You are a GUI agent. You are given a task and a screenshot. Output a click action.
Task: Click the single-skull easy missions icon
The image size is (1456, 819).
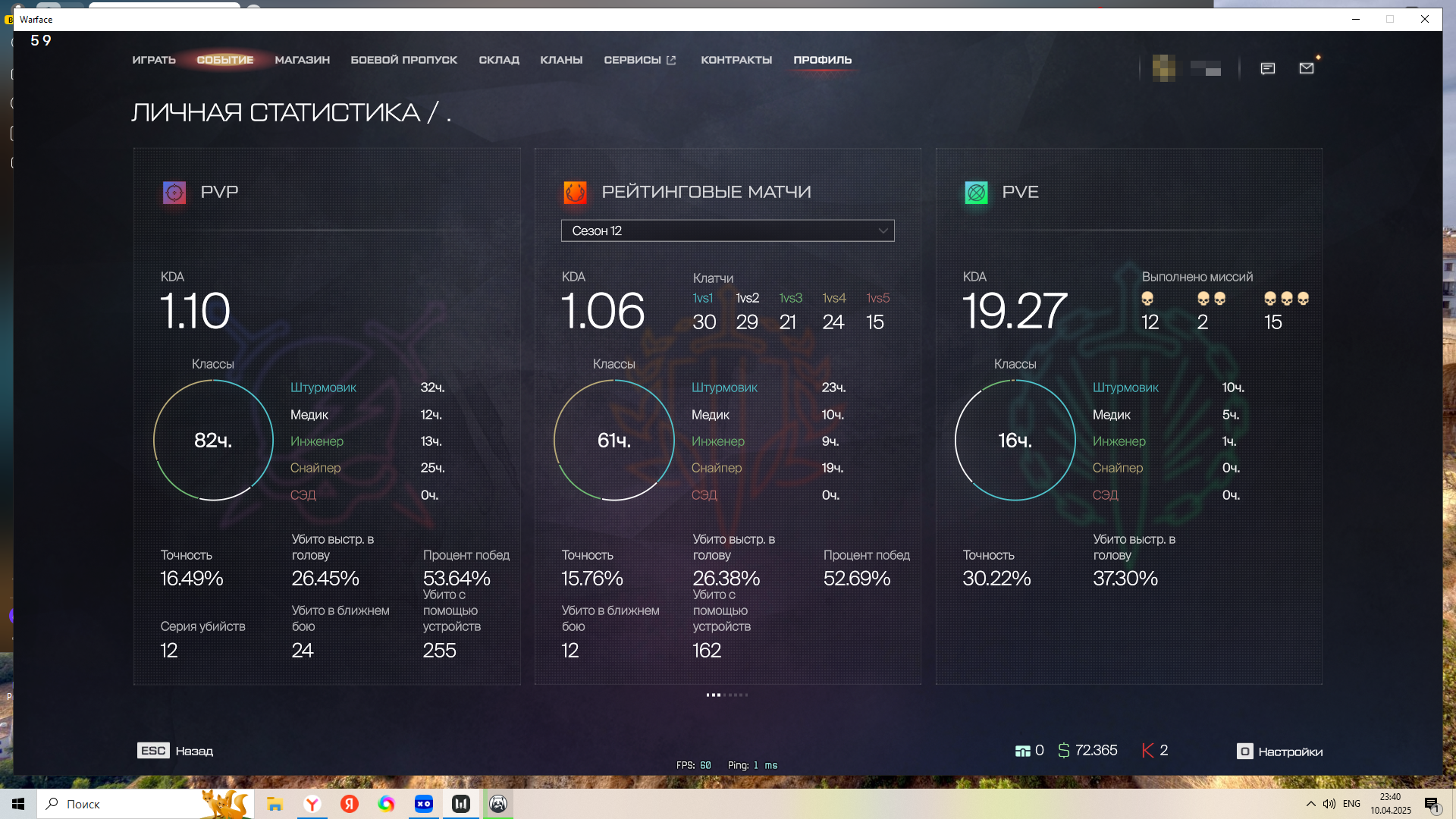[x=1147, y=299]
